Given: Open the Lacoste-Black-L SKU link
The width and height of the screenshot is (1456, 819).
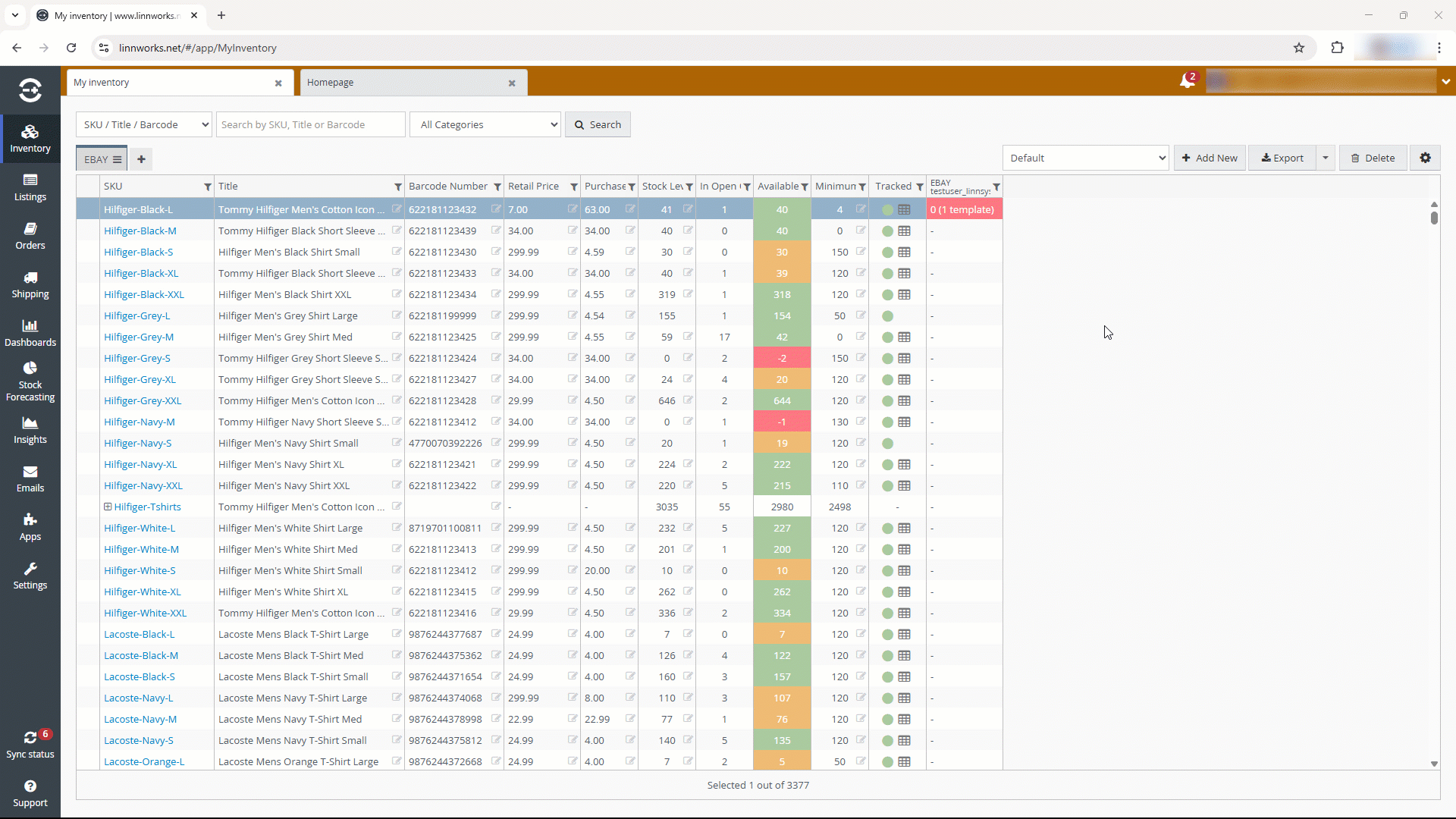Looking at the screenshot, I should click(139, 634).
